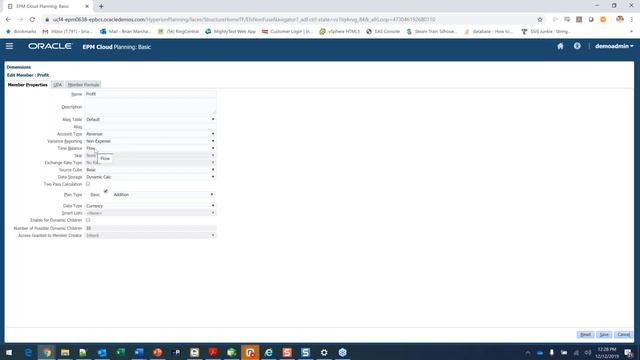Image resolution: width=640 pixels, height=360 pixels.
Task: Change the Plan Type Addition operator dropdown
Action: (163, 195)
